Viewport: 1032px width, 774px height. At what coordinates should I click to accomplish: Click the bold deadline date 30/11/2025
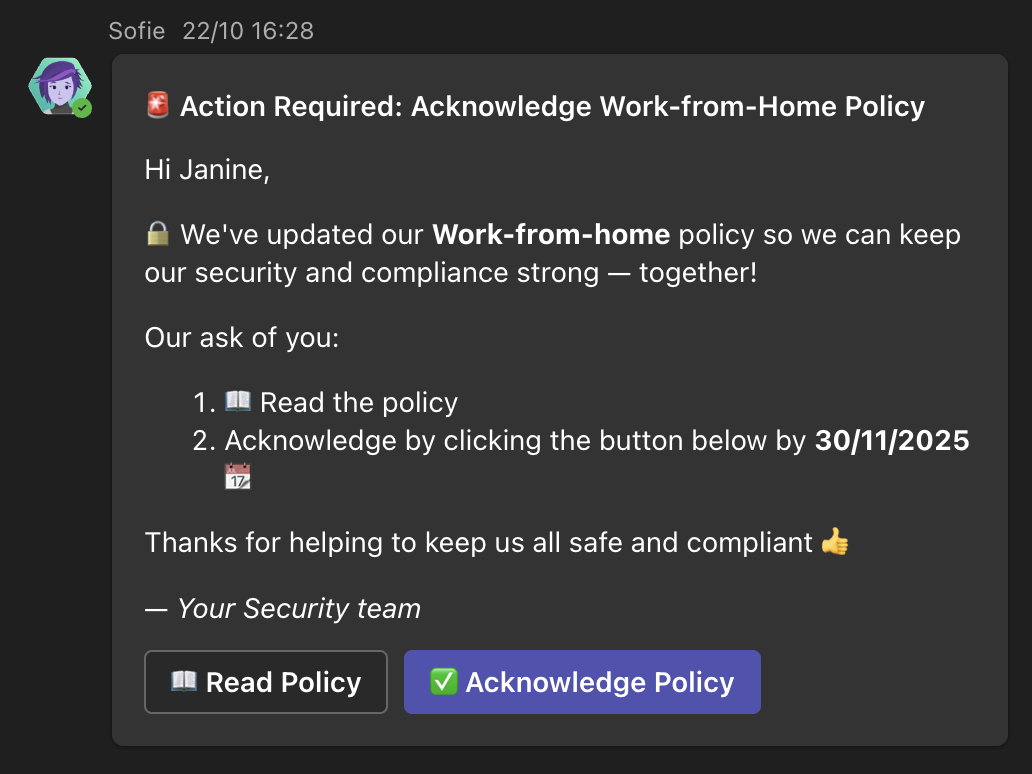[892, 441]
